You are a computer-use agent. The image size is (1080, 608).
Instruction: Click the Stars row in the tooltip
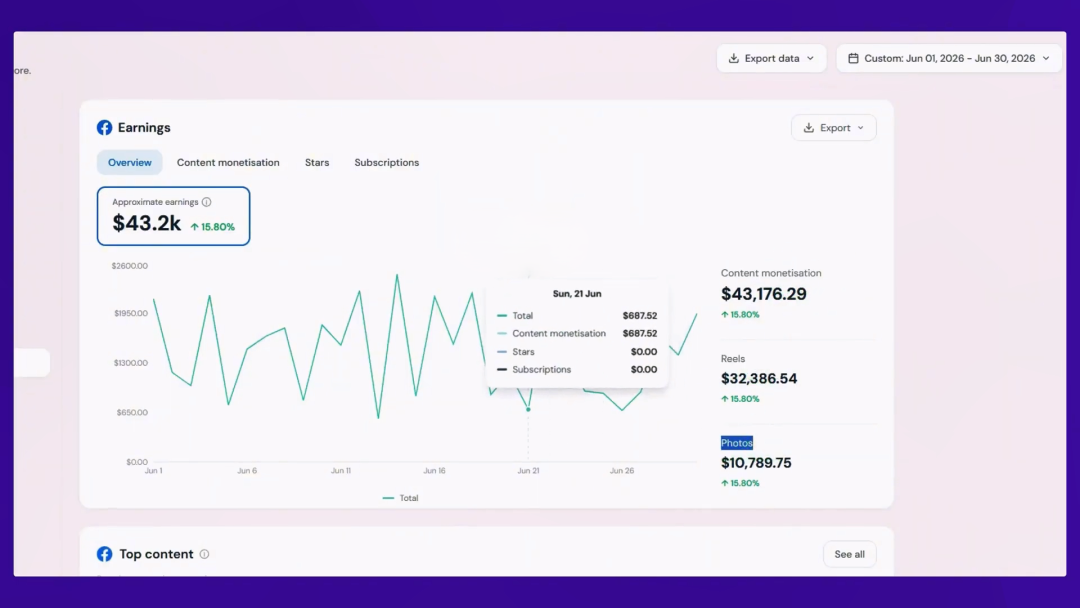click(577, 352)
